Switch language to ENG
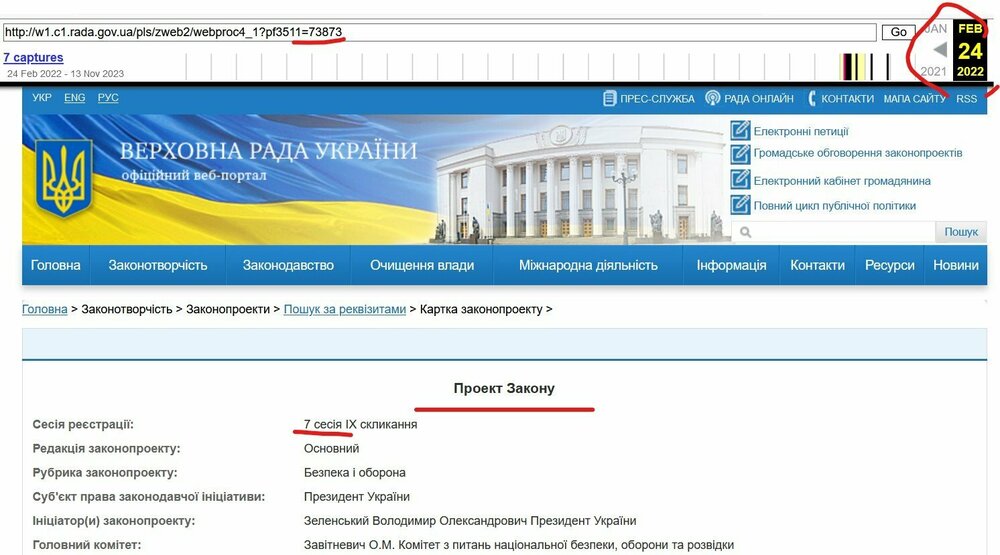The image size is (1000, 555). point(75,98)
